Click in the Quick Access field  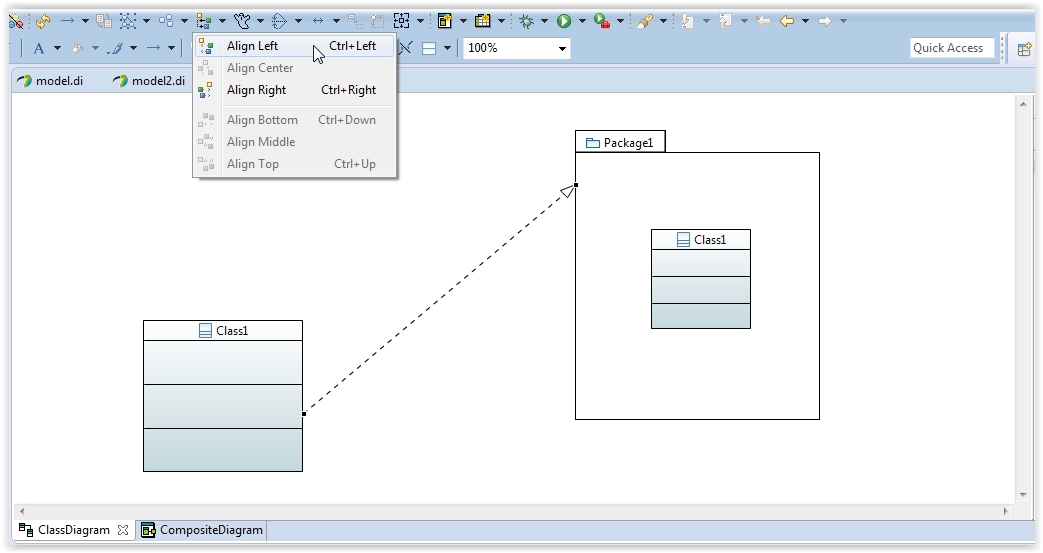952,48
